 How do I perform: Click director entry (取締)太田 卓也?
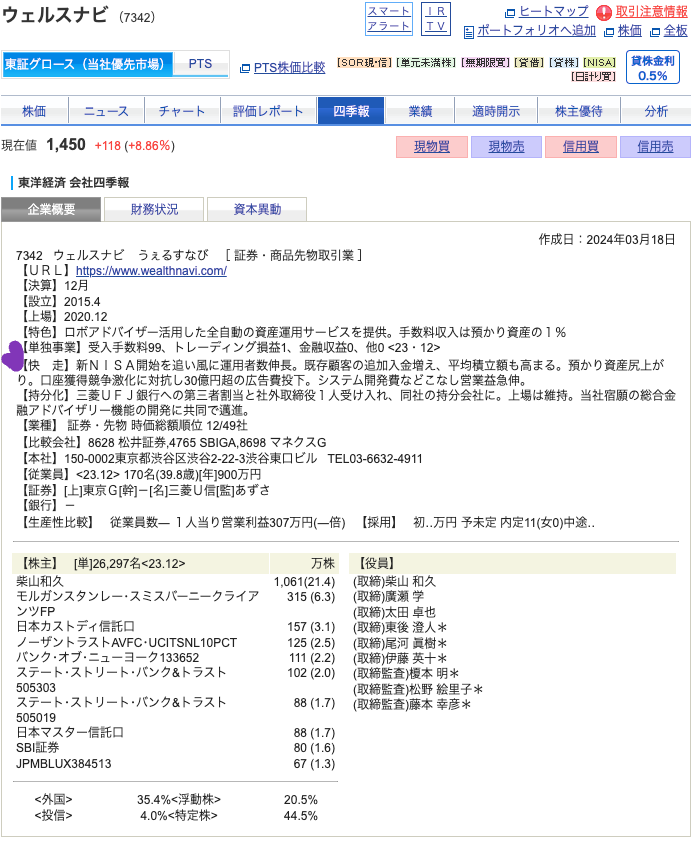(x=394, y=612)
